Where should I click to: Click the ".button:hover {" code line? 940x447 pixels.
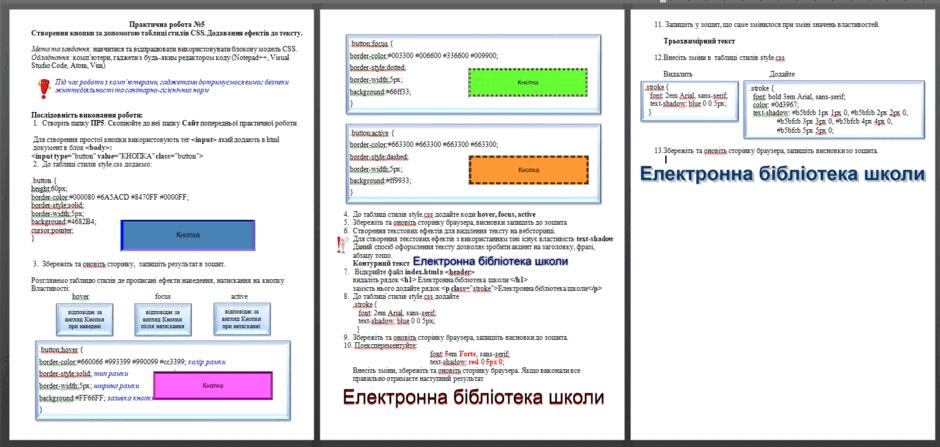(x=59, y=349)
